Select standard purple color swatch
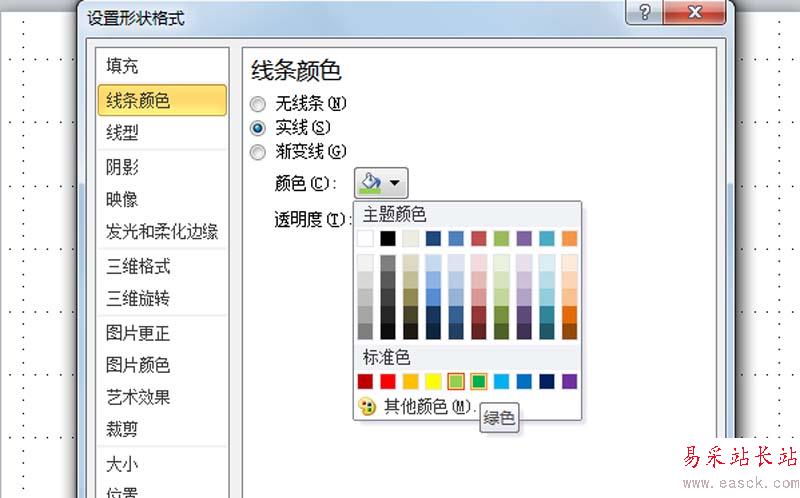 (x=569, y=381)
